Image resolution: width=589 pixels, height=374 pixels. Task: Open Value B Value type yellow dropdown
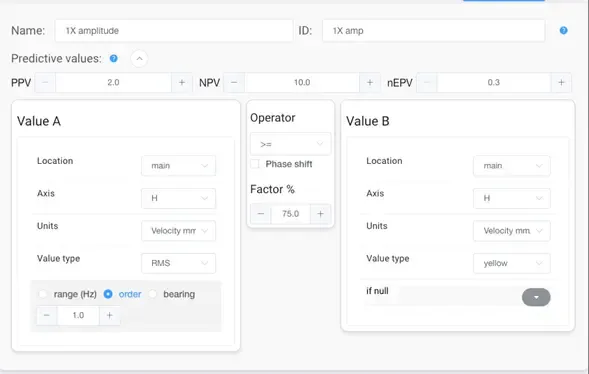[x=512, y=263]
